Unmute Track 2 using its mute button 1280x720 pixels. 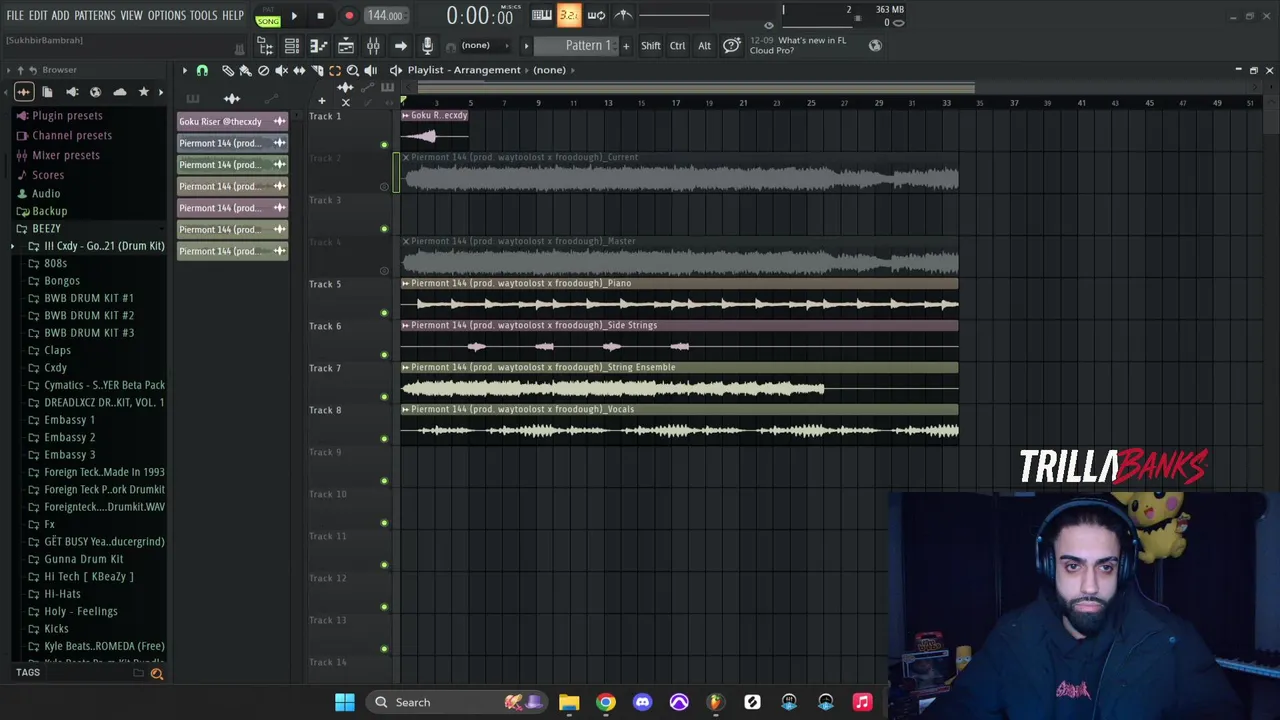point(384,187)
